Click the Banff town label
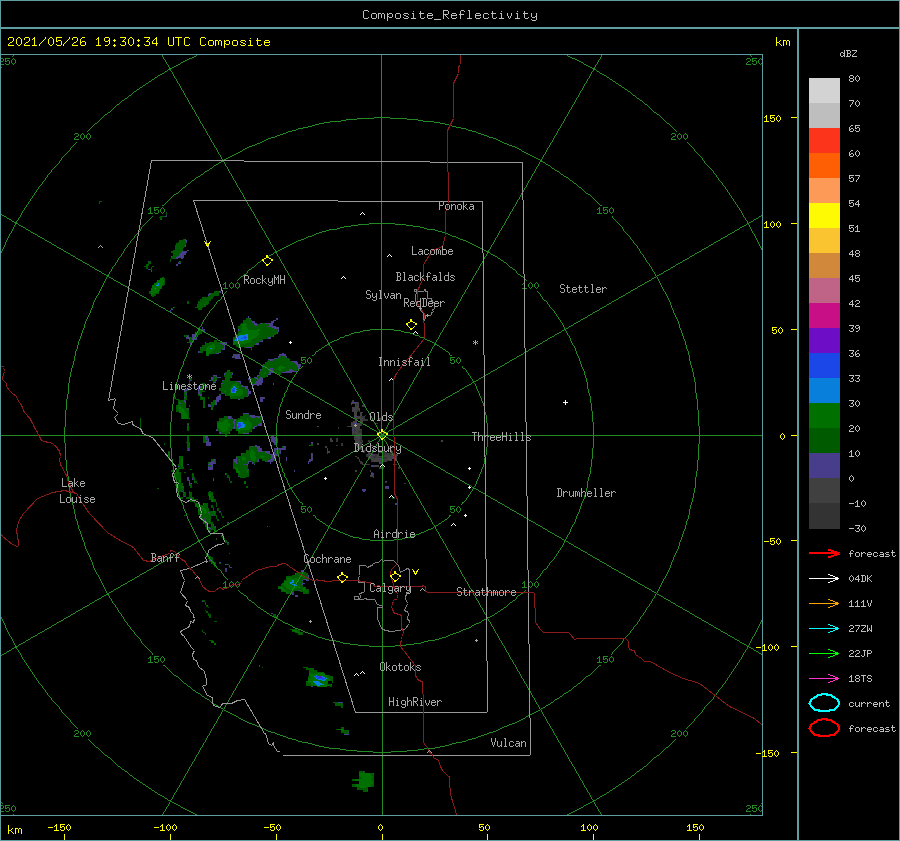 point(165,557)
